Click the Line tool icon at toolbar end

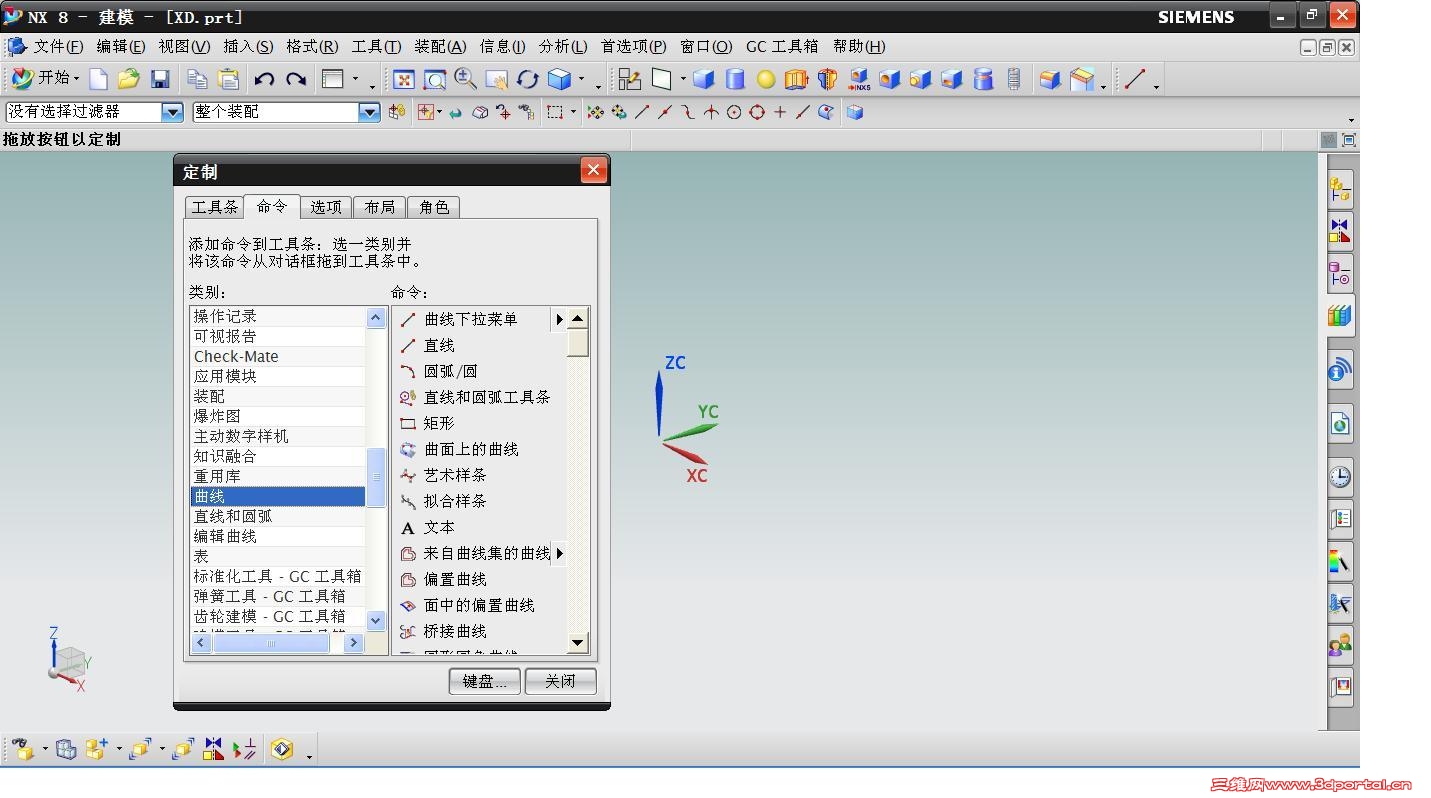(x=1134, y=79)
